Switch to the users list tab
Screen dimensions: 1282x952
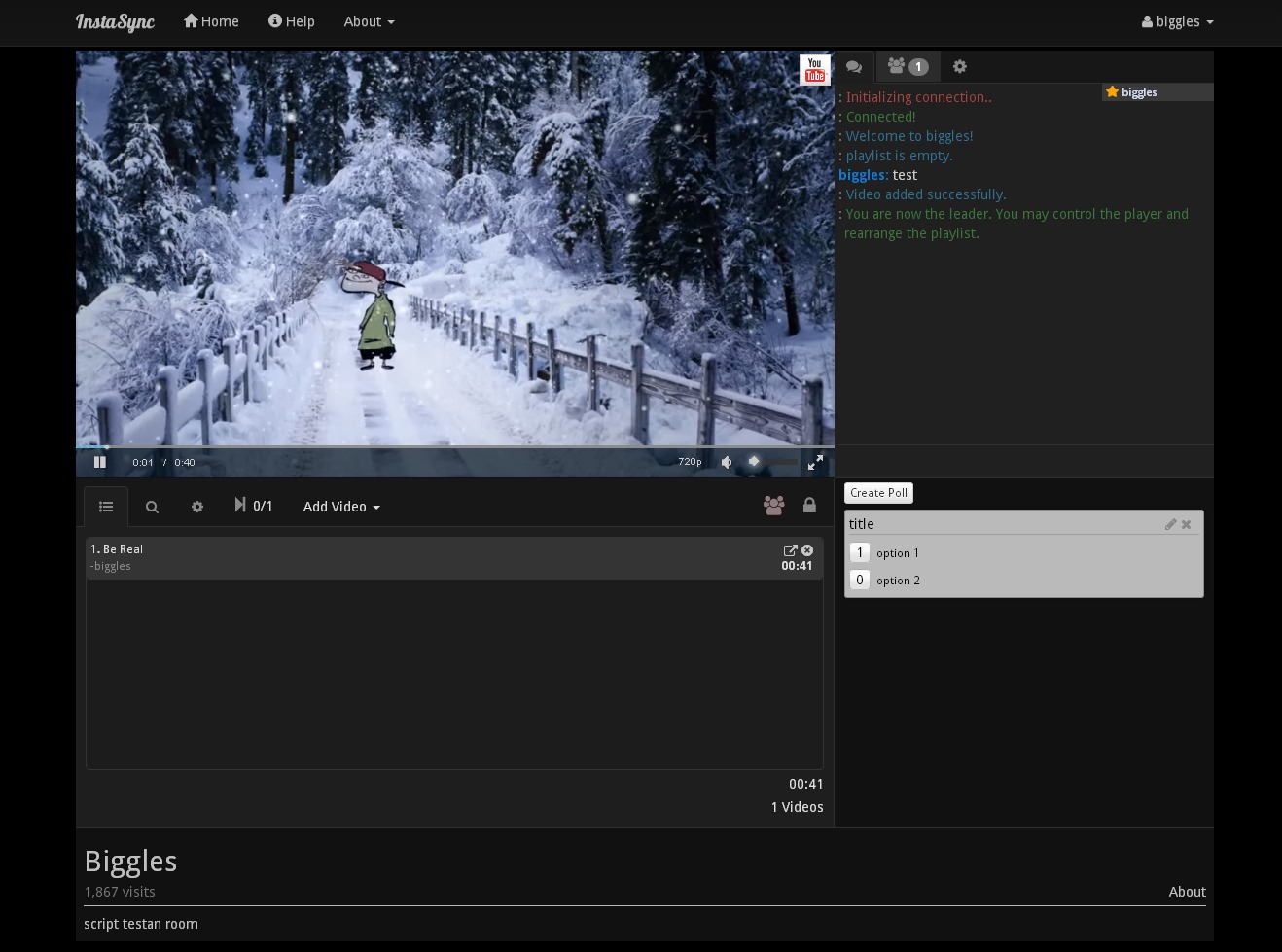tap(908, 66)
